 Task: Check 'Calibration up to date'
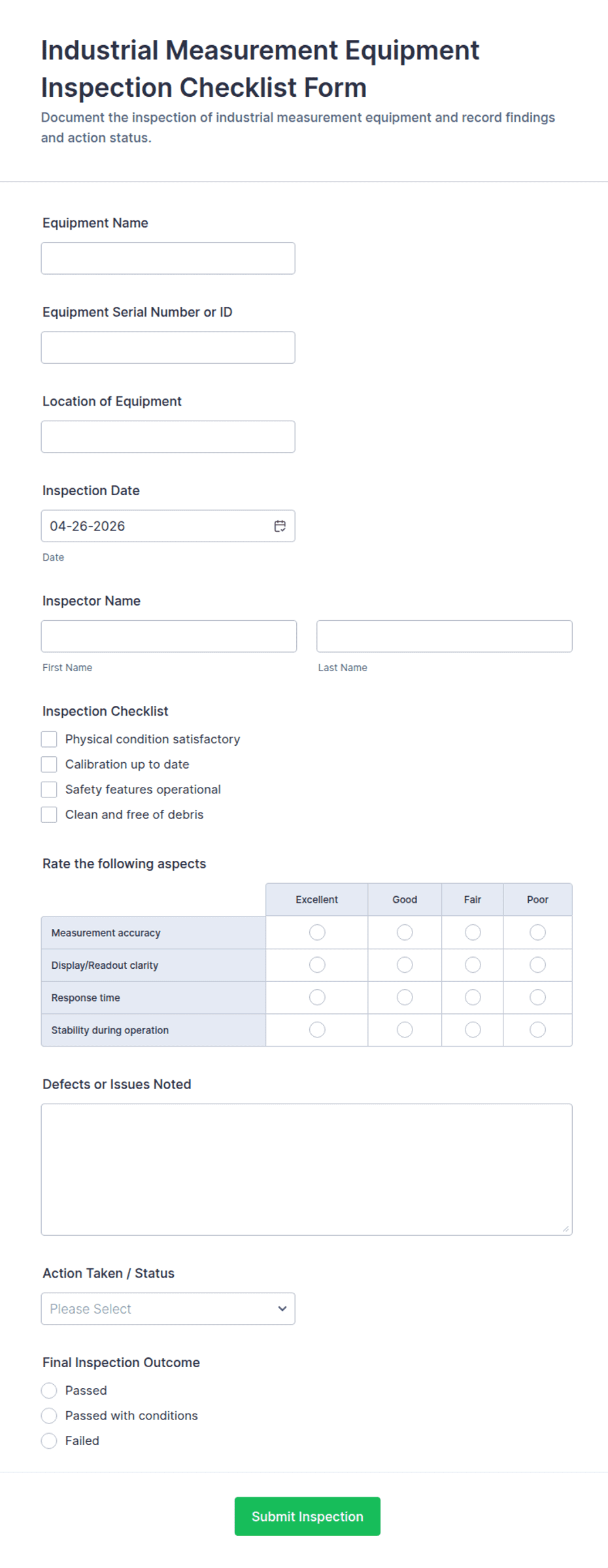pyautogui.click(x=49, y=763)
